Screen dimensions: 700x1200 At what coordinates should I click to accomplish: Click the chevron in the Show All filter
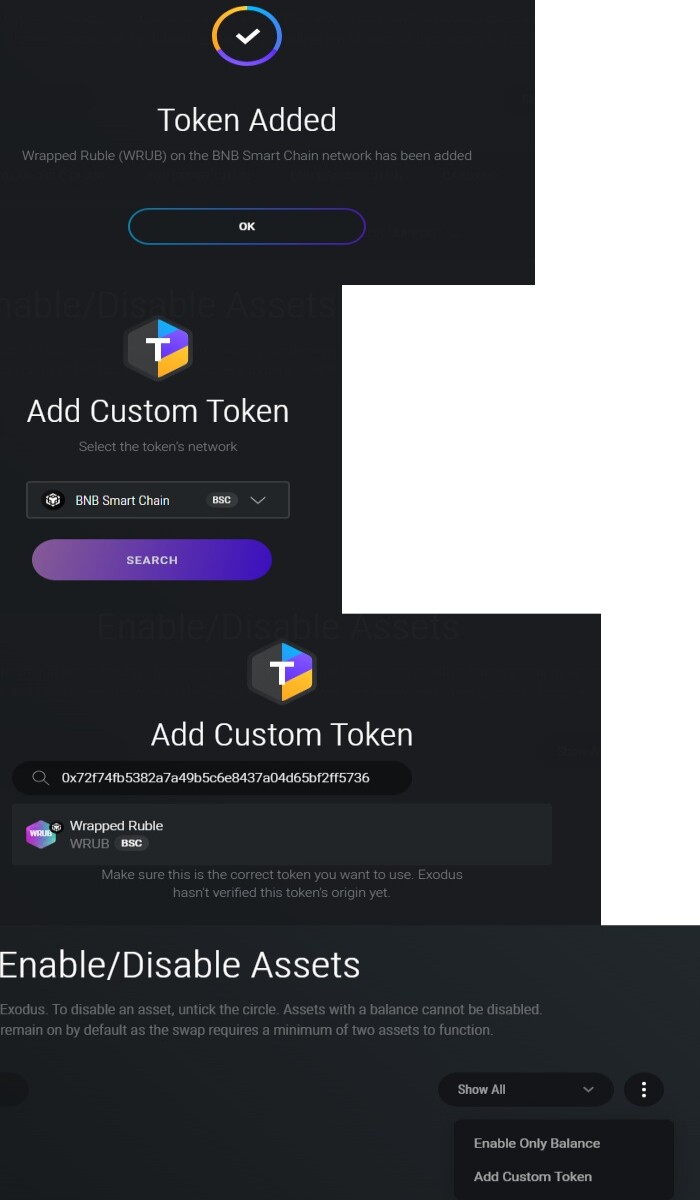point(588,1089)
